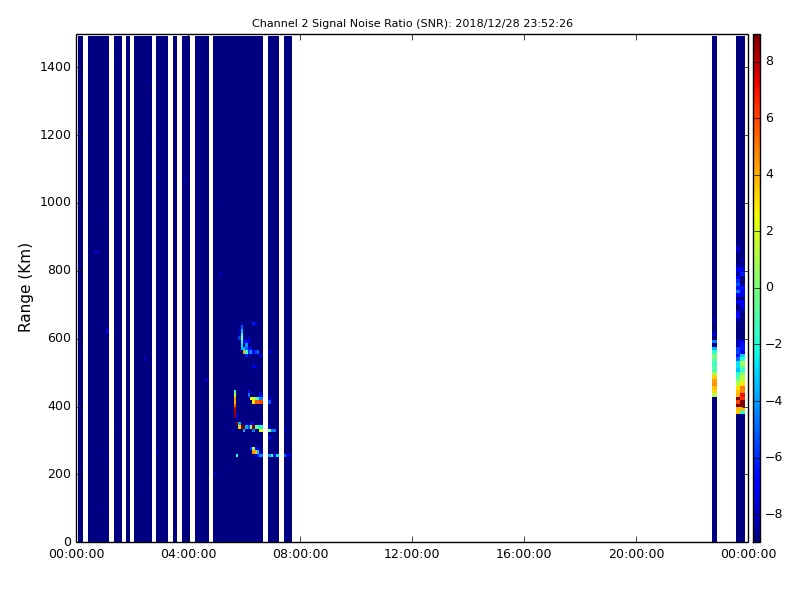Screen dimensions: 800x600
Task: Click the strong red echo near 400 km at 23:40
Action: (740, 401)
